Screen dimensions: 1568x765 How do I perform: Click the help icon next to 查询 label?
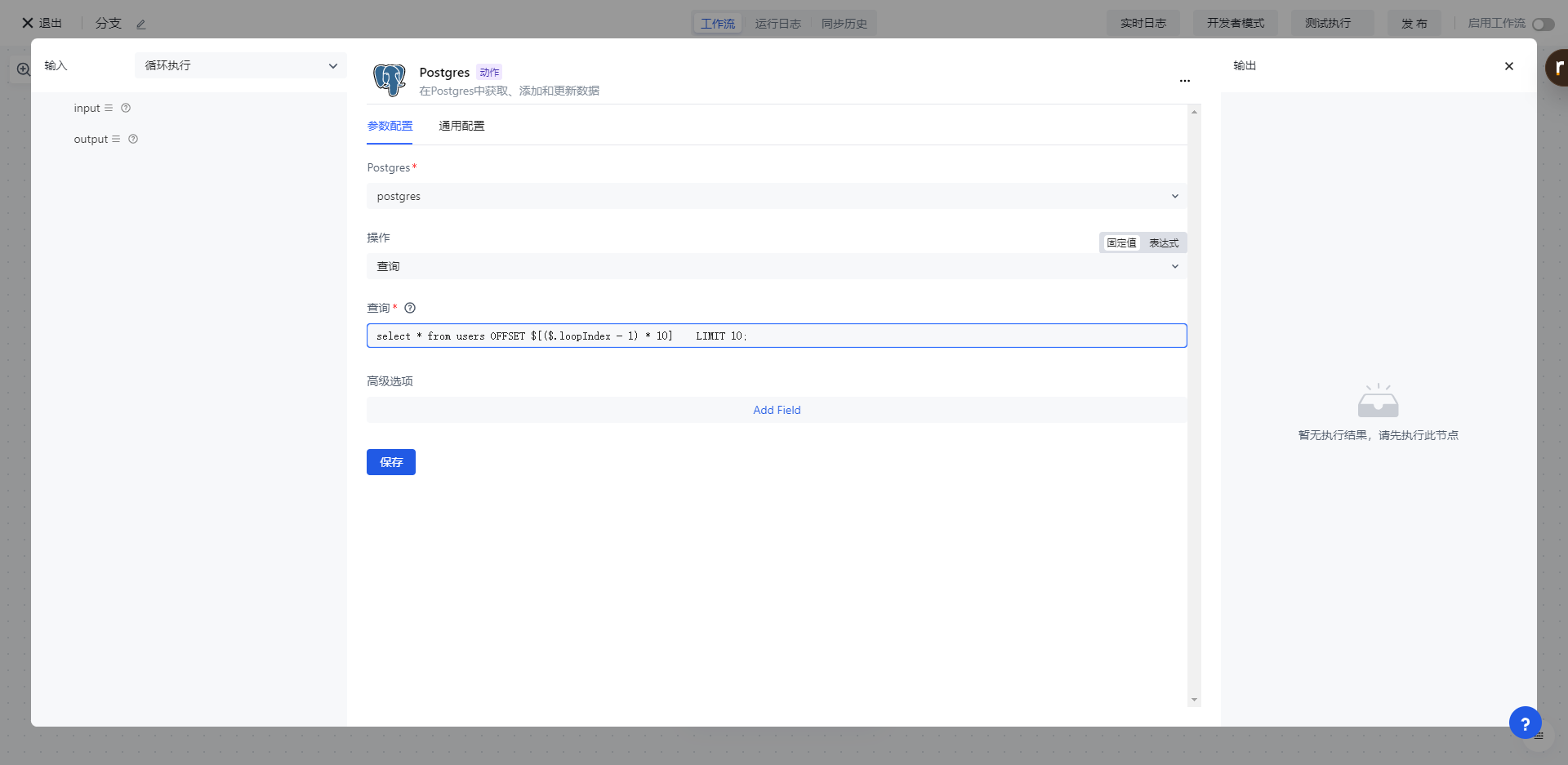pyautogui.click(x=410, y=308)
